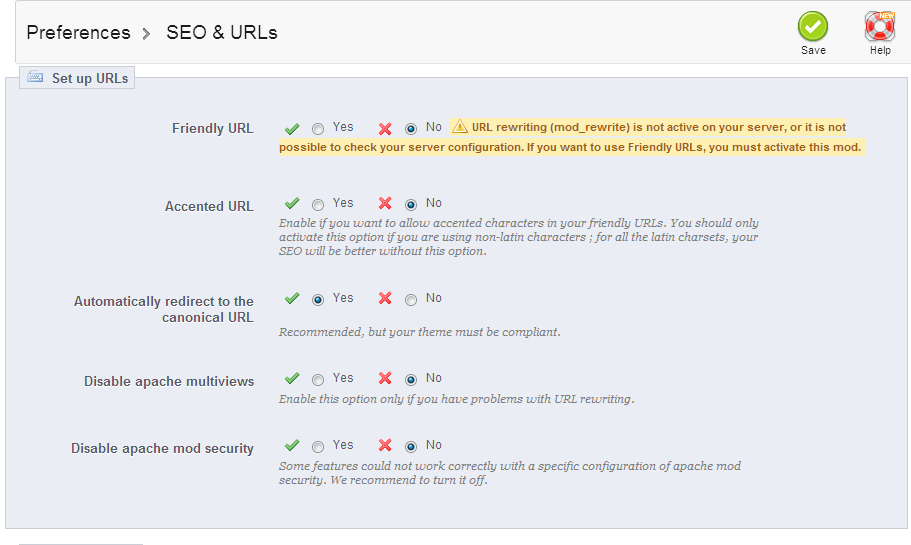Click the Set up URLs keyboard icon

36,77
